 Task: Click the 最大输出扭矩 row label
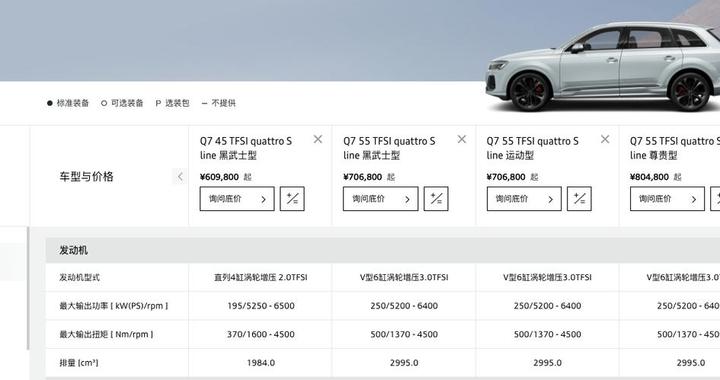tap(106, 334)
